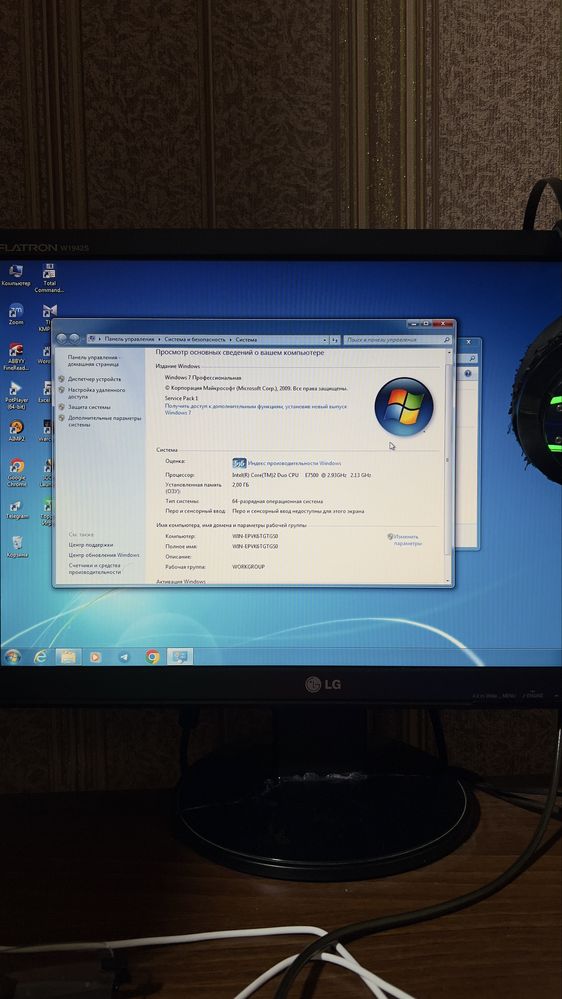Click the Windows Start orb
This screenshot has height=999, width=562.
click(12, 656)
